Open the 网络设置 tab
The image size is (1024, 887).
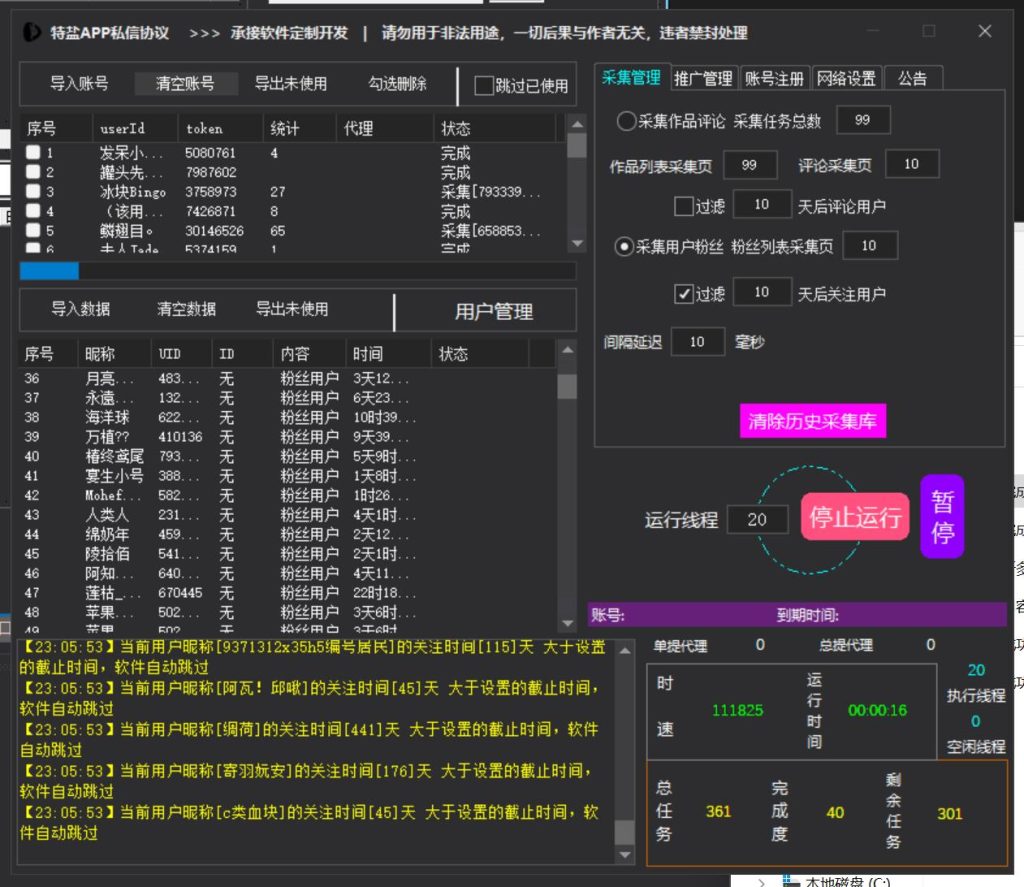pyautogui.click(x=845, y=78)
